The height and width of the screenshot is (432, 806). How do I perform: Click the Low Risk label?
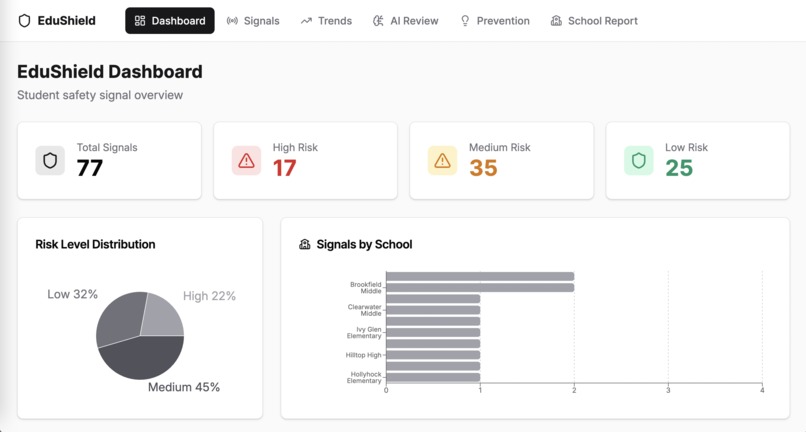point(686,148)
